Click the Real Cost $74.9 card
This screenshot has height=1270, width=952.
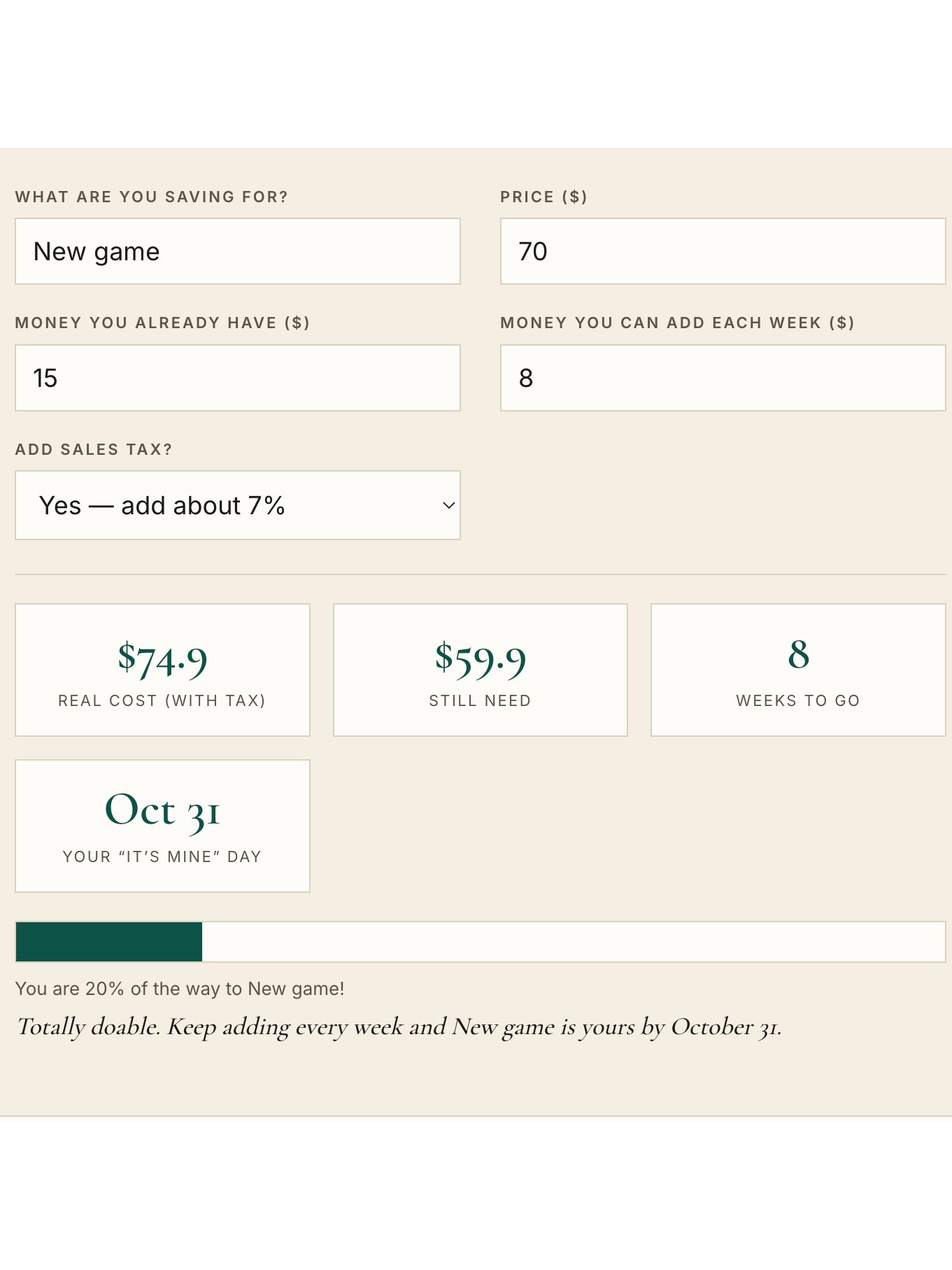coord(162,670)
